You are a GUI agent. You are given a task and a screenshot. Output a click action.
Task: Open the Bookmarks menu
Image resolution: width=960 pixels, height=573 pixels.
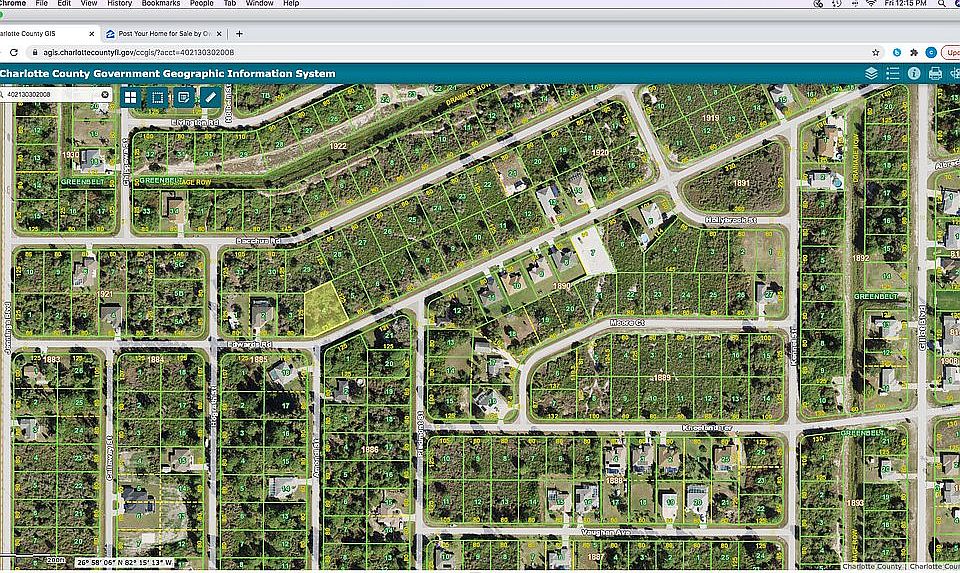(160, 4)
